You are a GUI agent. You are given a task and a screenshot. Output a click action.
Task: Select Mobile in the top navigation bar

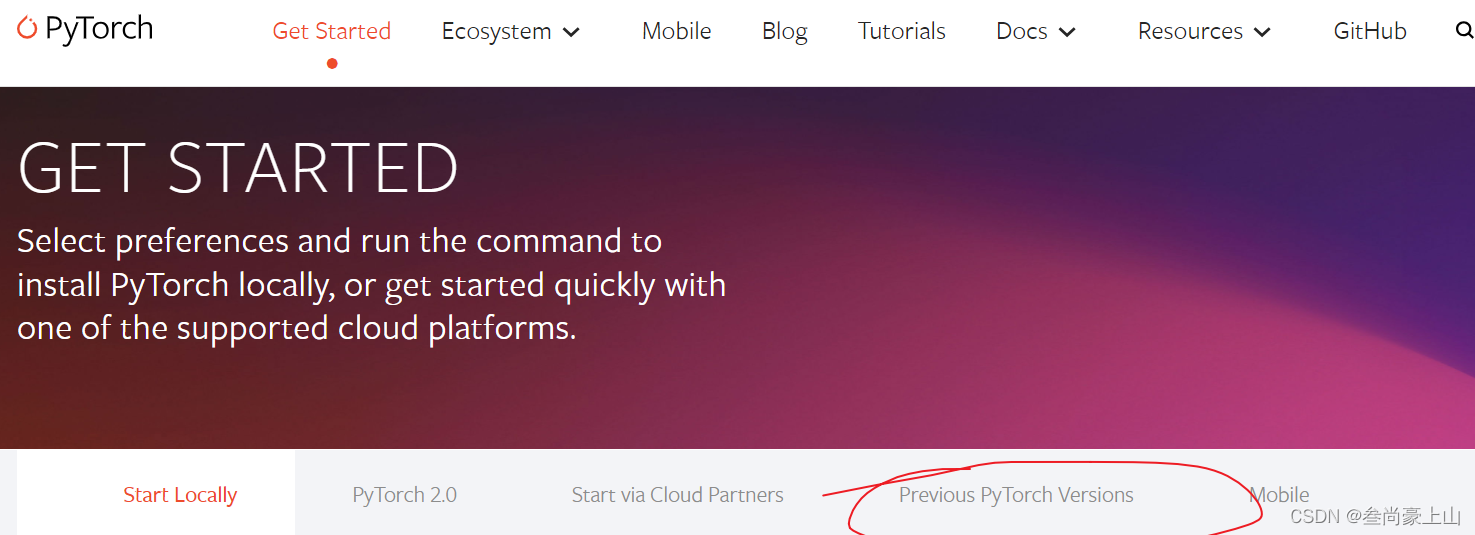[677, 31]
